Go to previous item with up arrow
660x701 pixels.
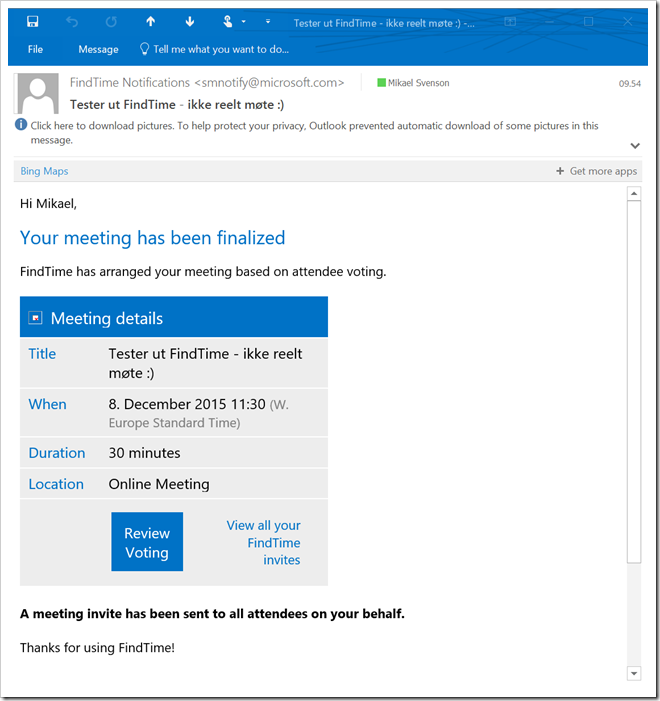(x=151, y=21)
